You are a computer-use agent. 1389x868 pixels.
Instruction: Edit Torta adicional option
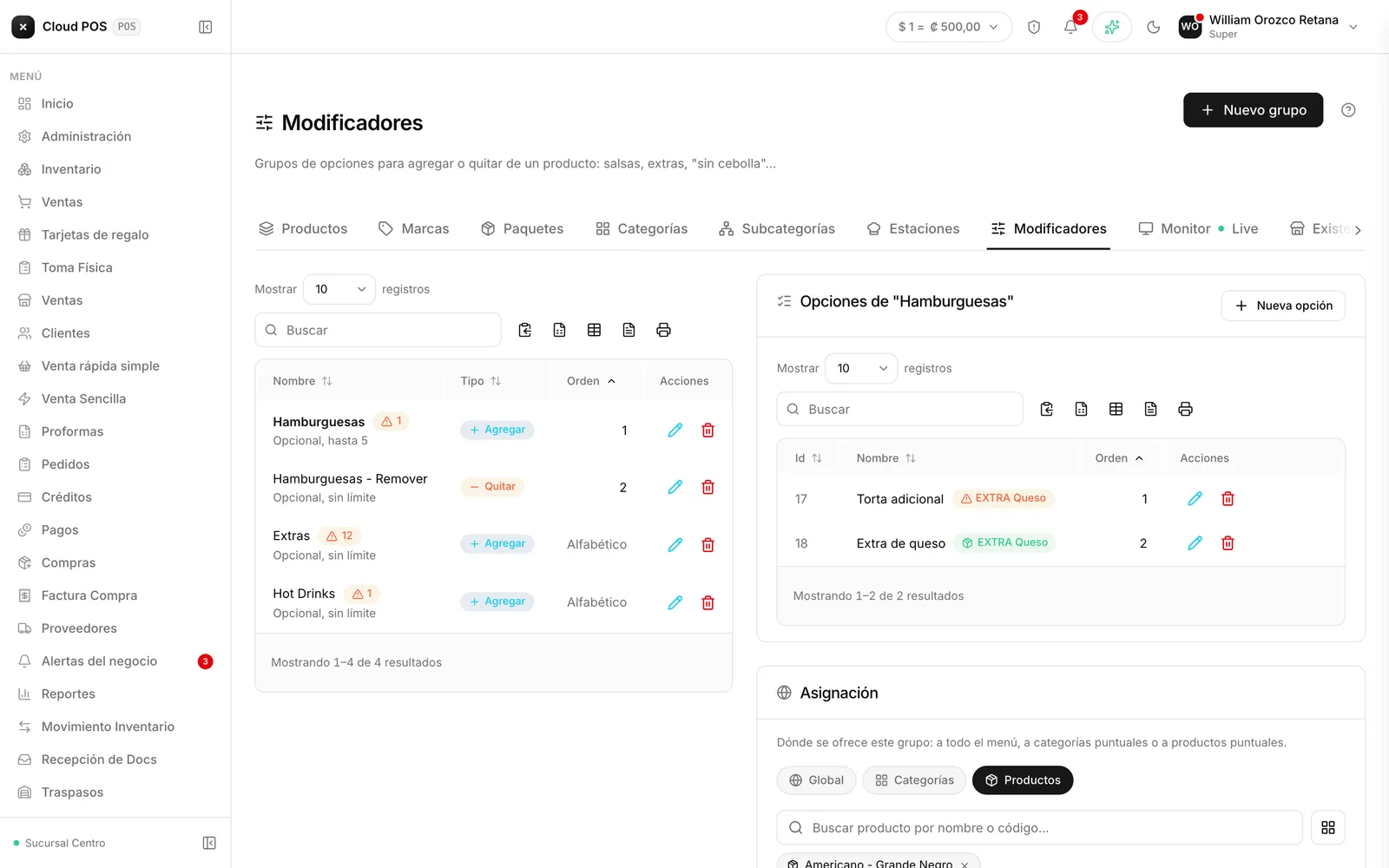coord(1195,498)
